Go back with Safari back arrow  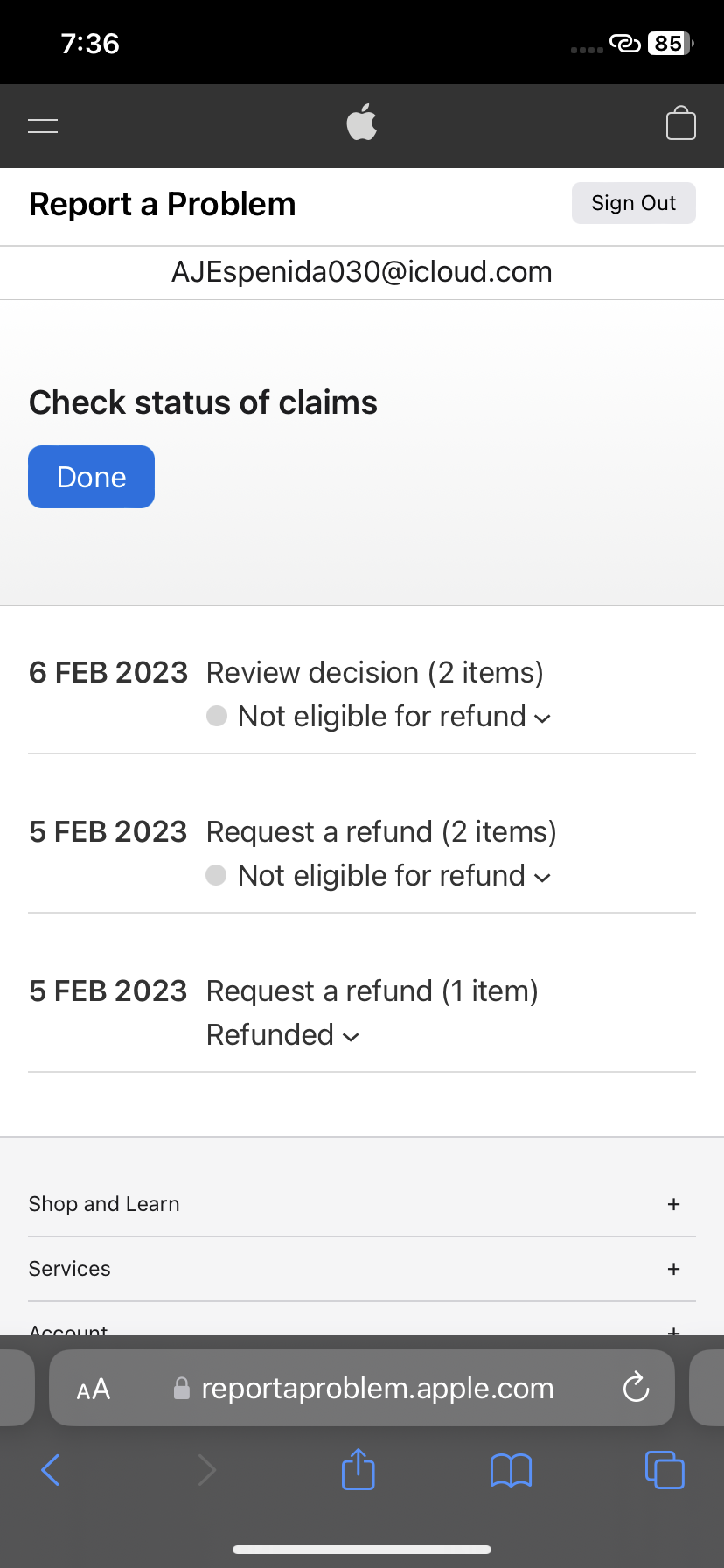[x=52, y=1470]
